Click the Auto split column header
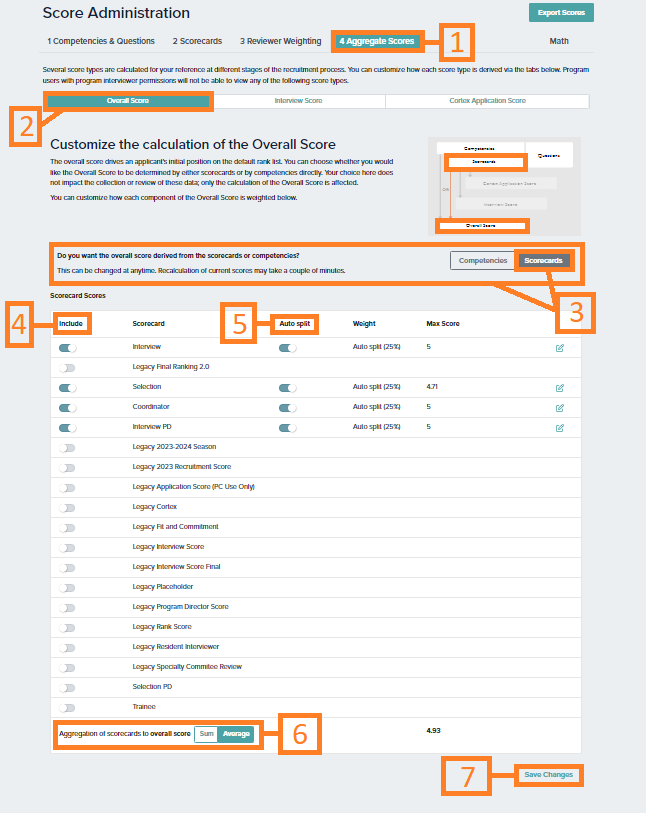 tap(294, 324)
